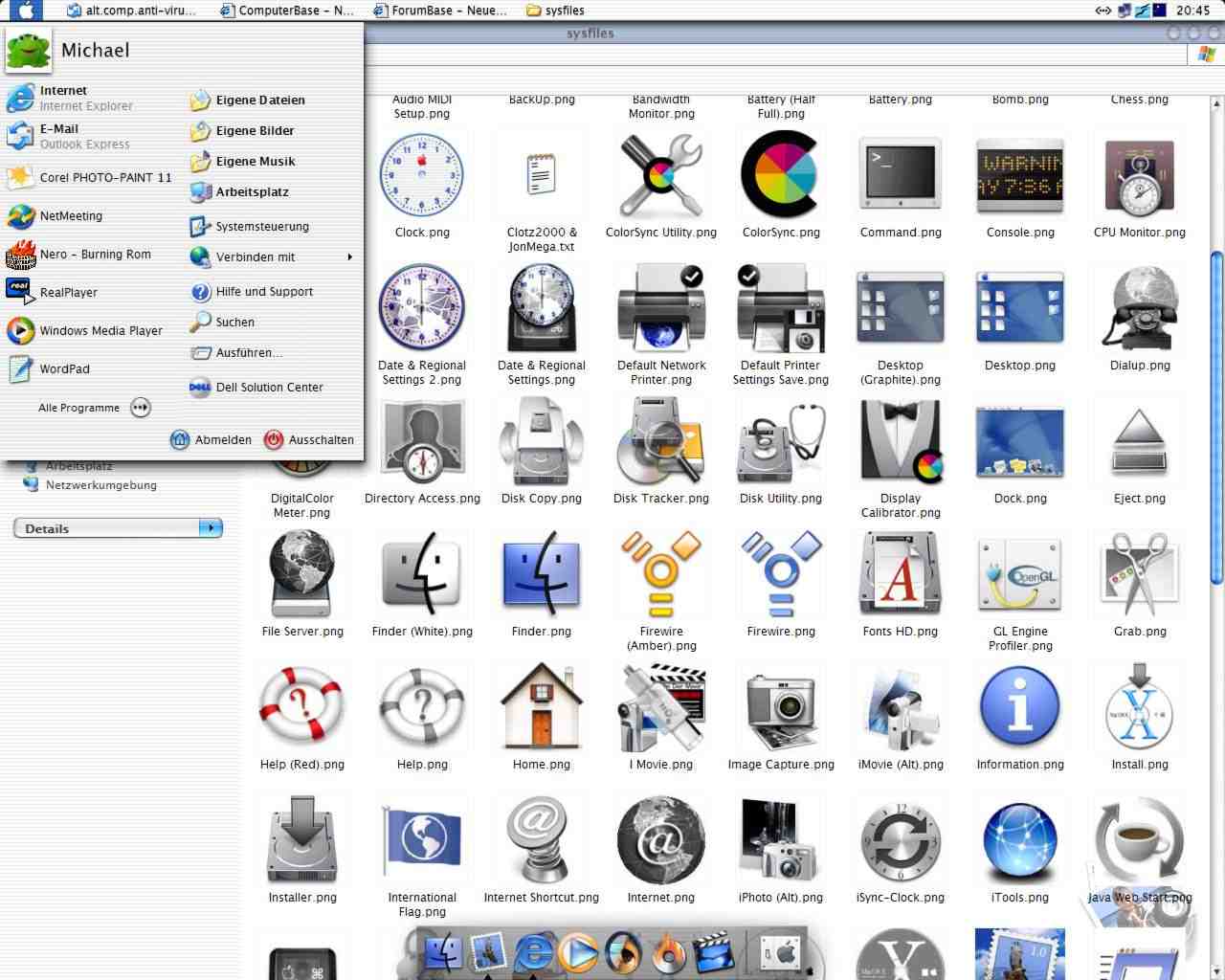Select Disk Utility.png stethoscope icon
The width and height of the screenshot is (1225, 980).
coord(781,442)
